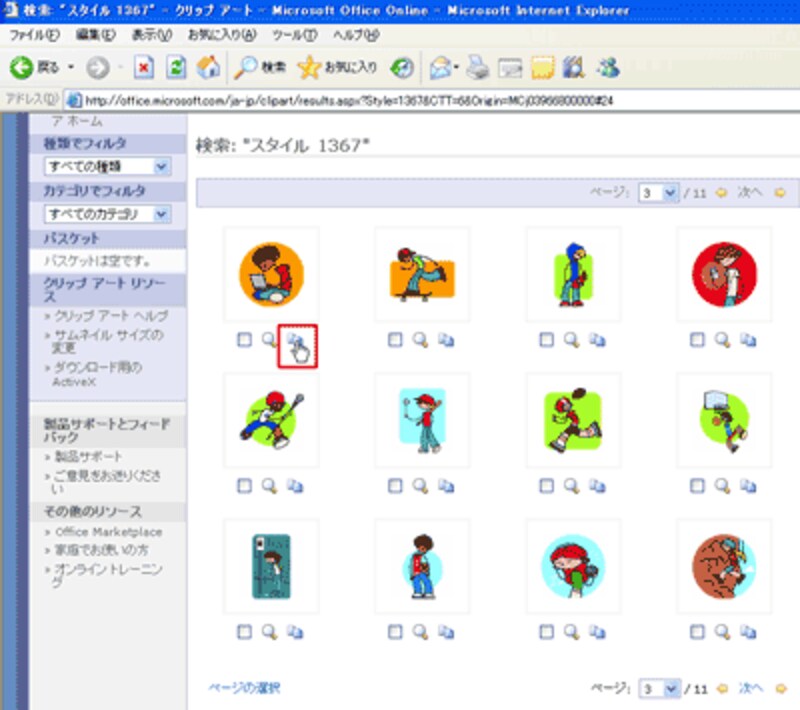800x710 pixels.
Task: Click the サムネイル サイズの変更 link
Action: [x=108, y=341]
